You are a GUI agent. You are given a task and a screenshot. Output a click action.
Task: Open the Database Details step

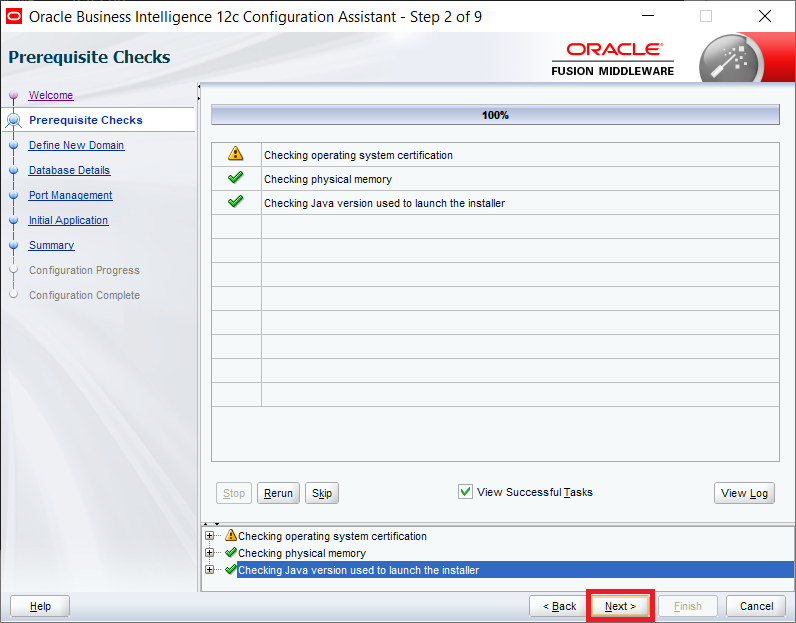click(69, 170)
